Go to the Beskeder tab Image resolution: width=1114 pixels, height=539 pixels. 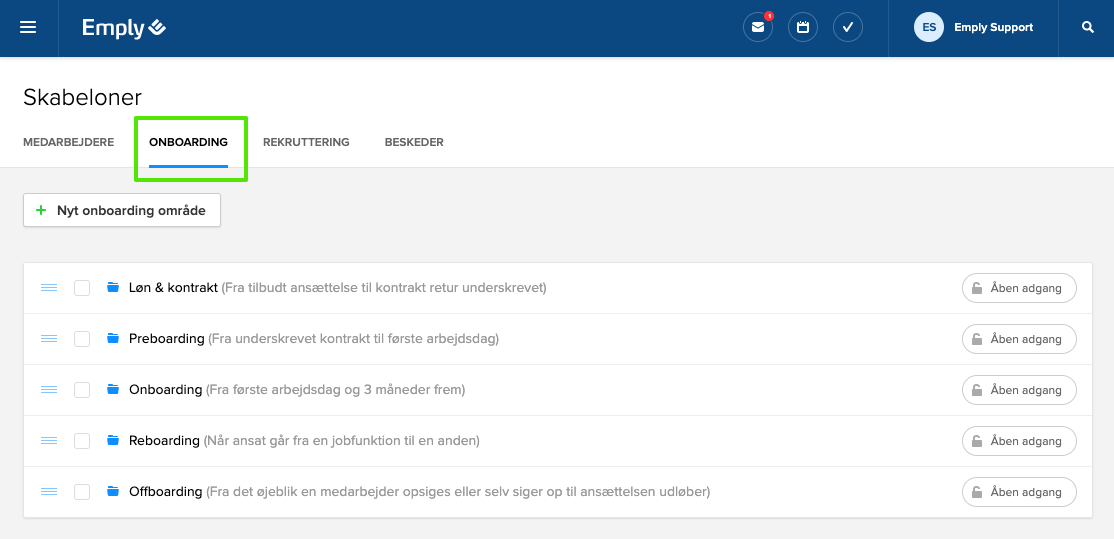pyautogui.click(x=414, y=142)
